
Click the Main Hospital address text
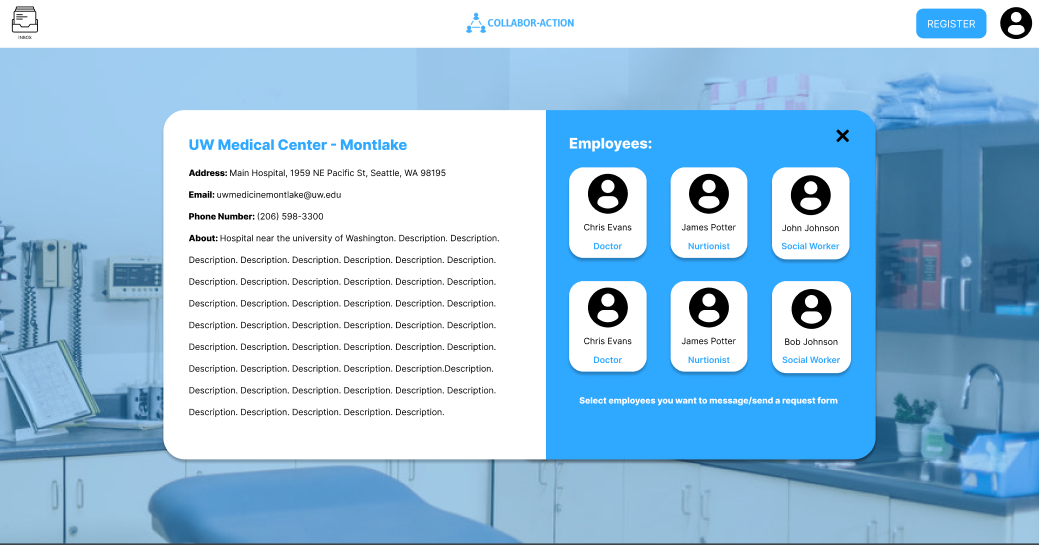(x=337, y=173)
